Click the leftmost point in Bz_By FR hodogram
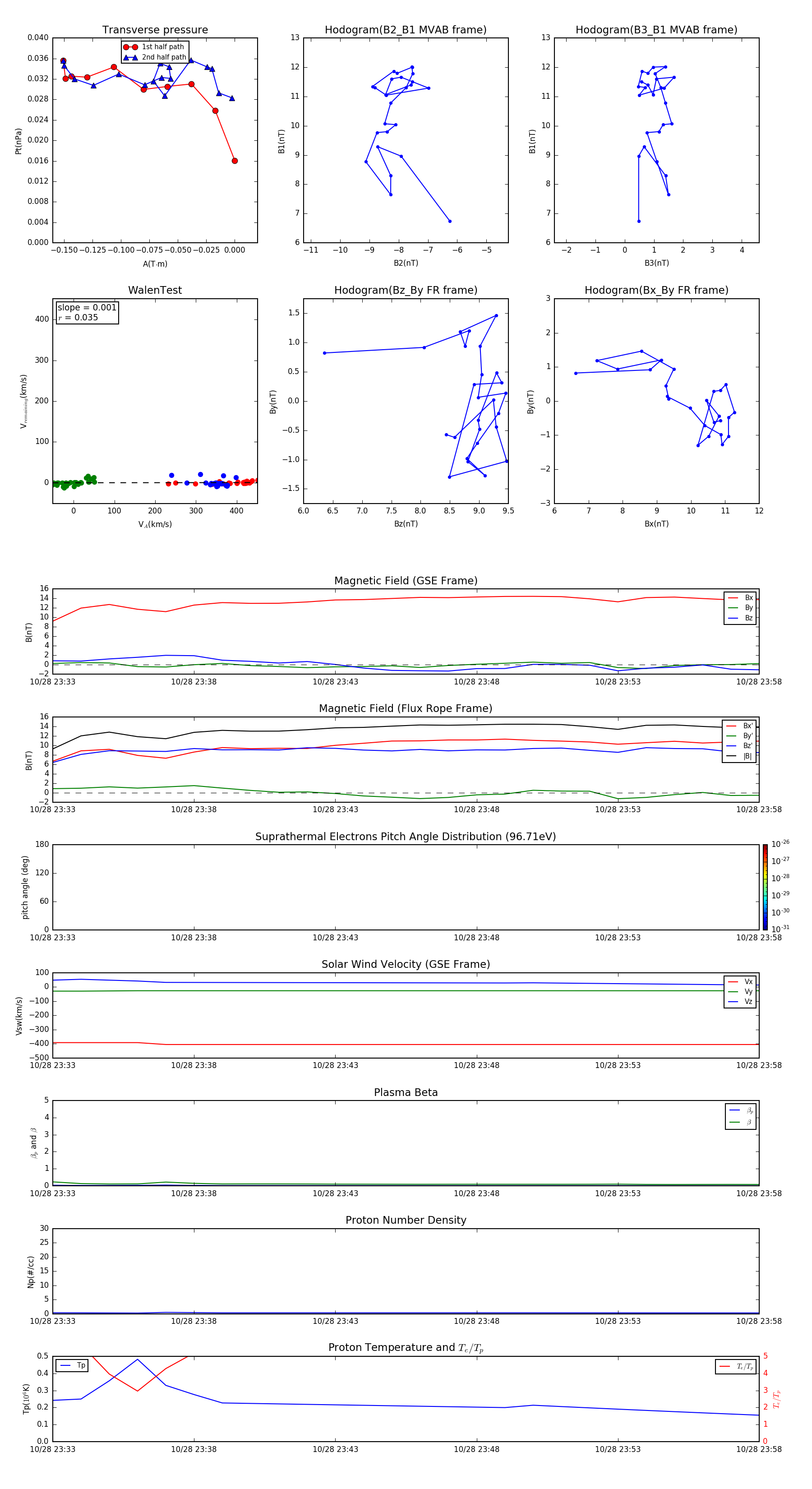 tap(324, 353)
